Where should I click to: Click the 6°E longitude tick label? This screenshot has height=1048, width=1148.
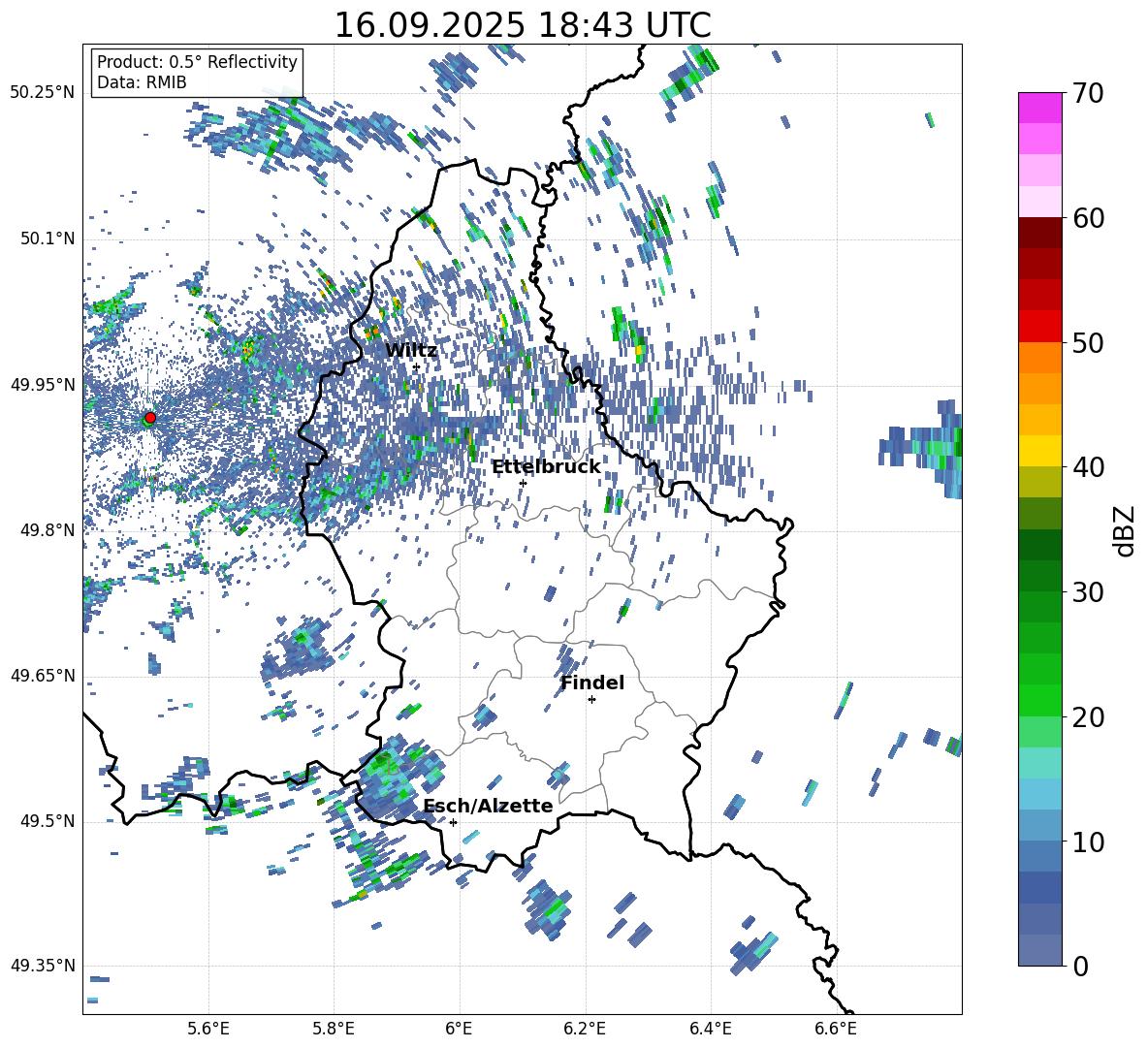tap(459, 1029)
